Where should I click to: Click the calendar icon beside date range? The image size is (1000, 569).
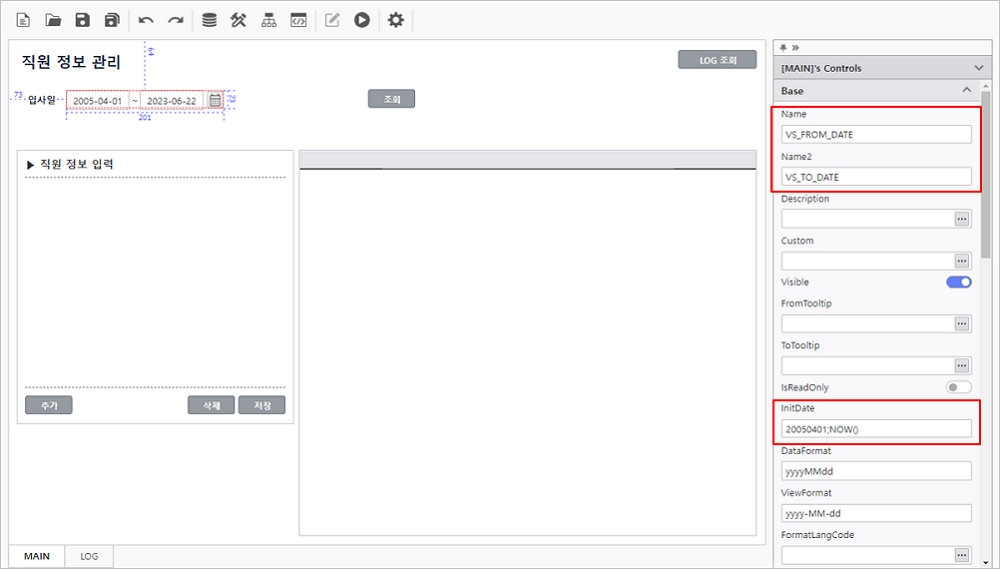pos(215,100)
